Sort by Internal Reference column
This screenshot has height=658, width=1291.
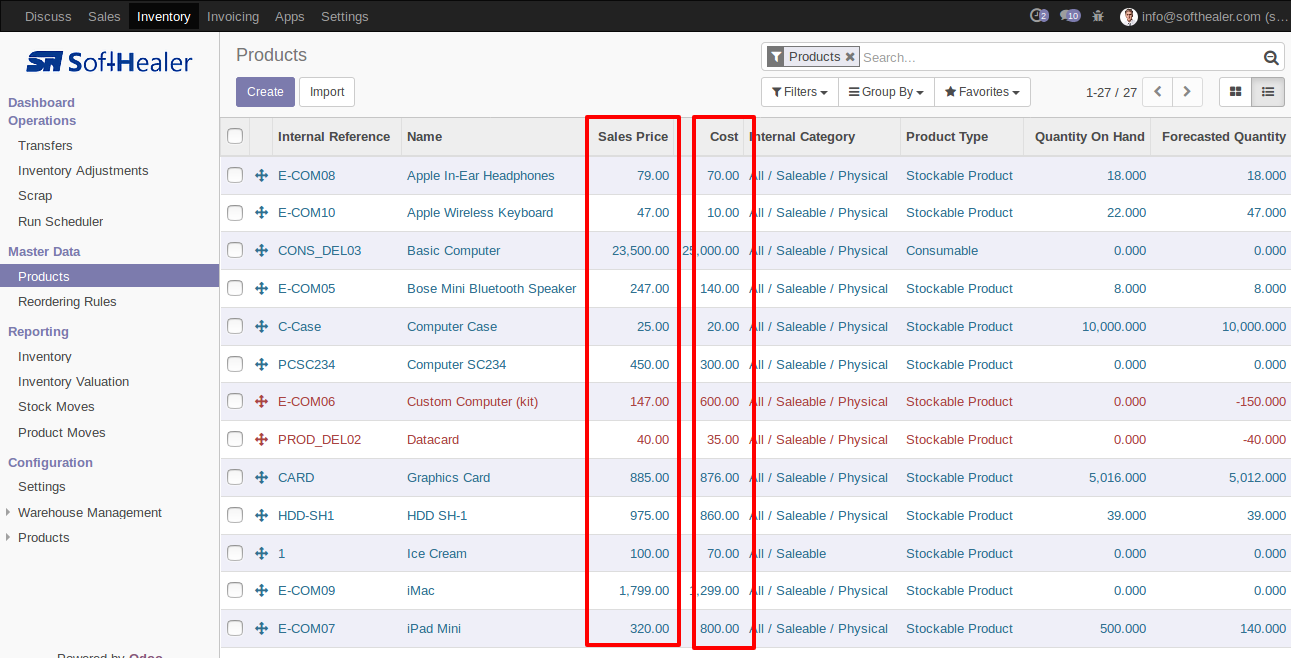(x=334, y=137)
